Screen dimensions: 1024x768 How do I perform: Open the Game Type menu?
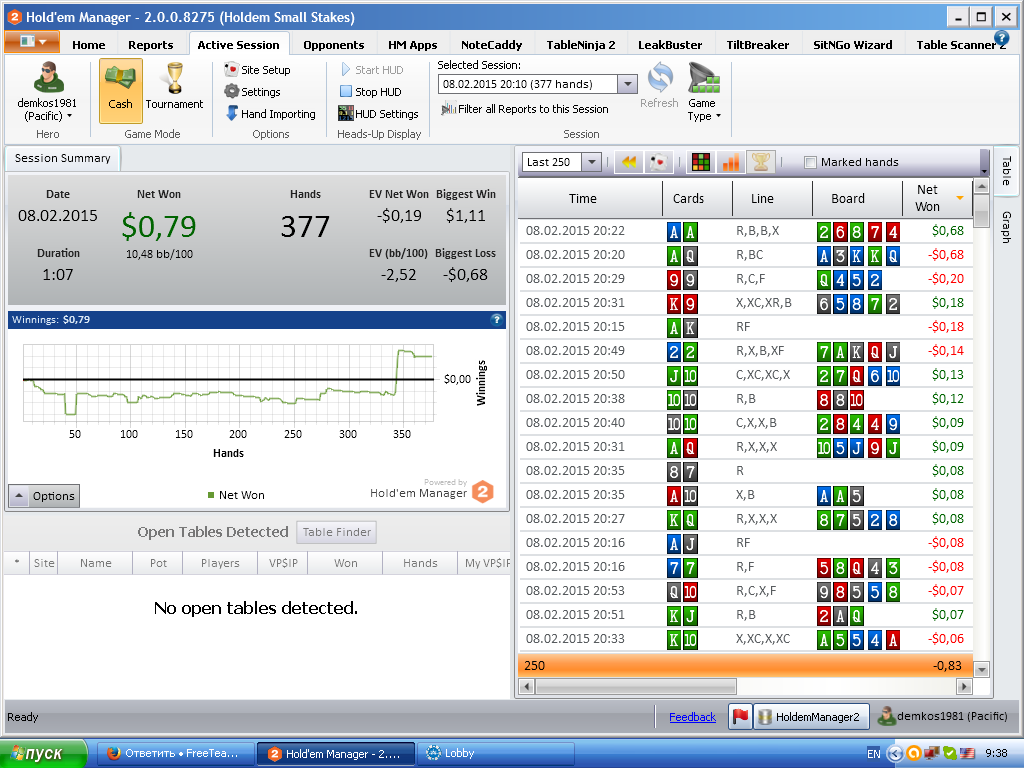click(703, 92)
